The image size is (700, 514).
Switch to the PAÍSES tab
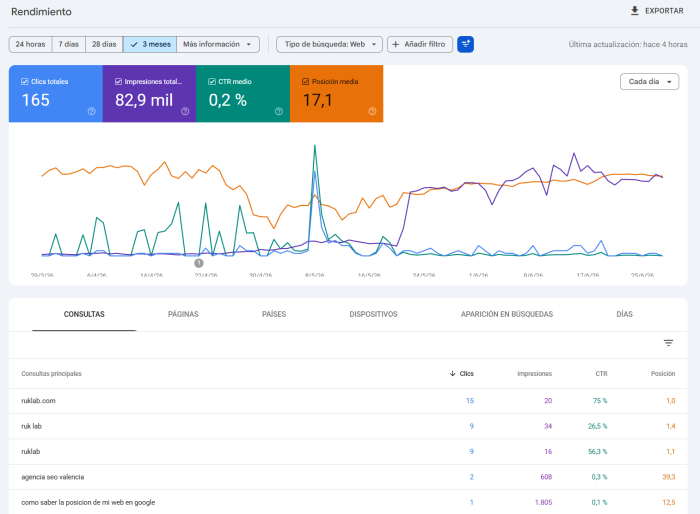click(274, 314)
